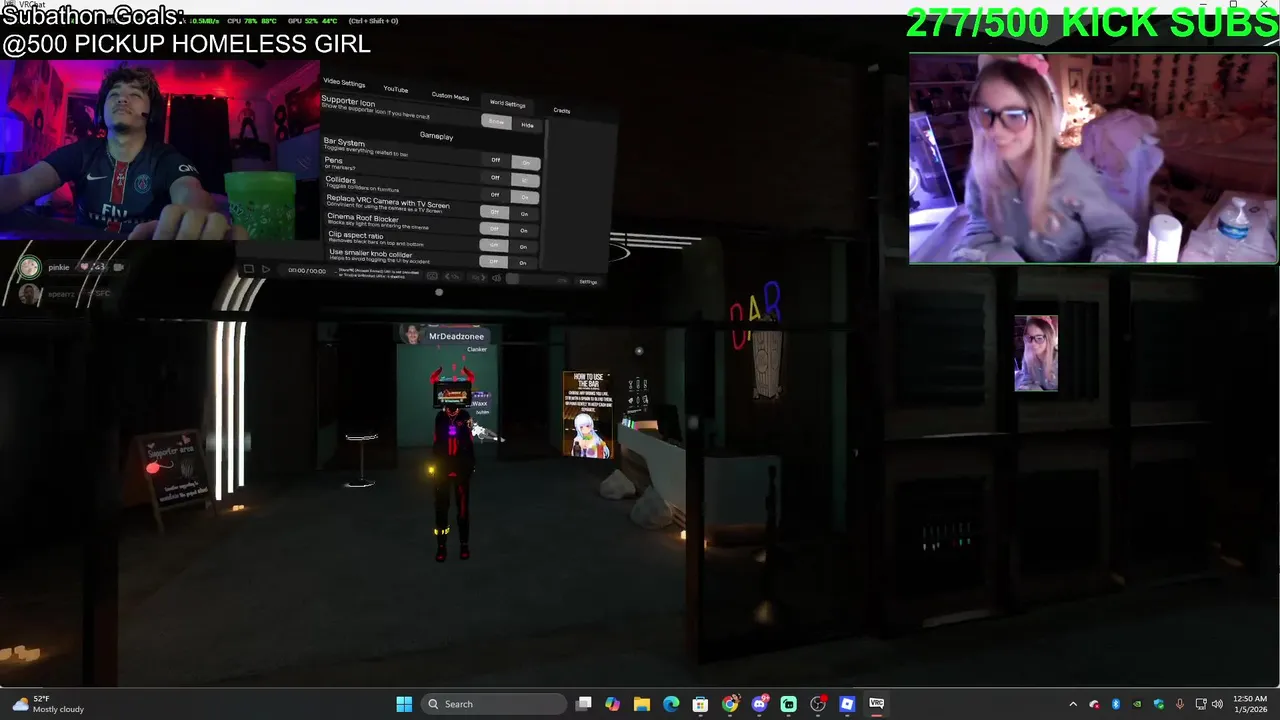Open Microsoft Edge from the taskbar
Image resolution: width=1280 pixels, height=720 pixels.
click(x=671, y=704)
